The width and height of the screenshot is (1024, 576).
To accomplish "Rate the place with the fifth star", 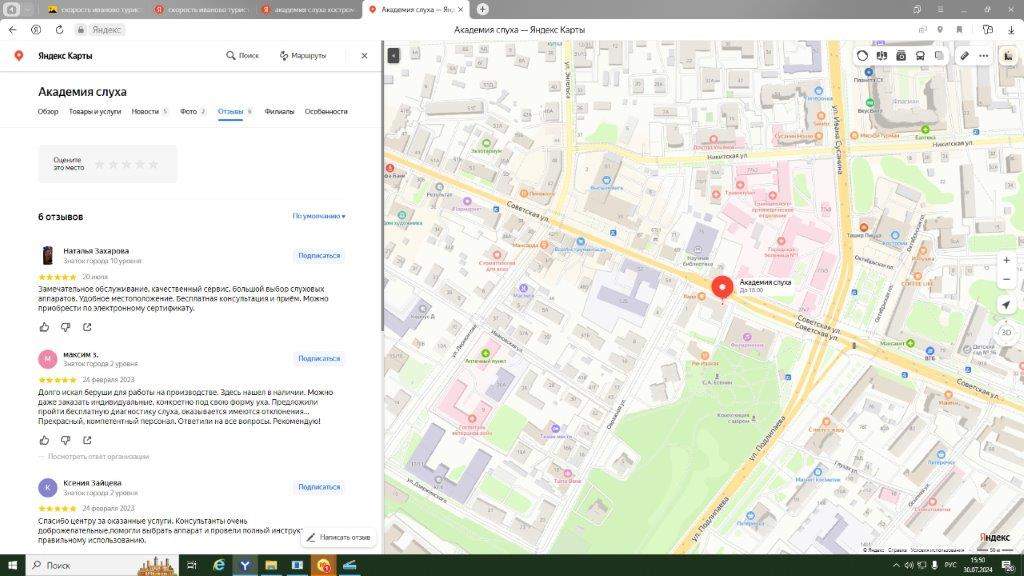I will (x=153, y=164).
